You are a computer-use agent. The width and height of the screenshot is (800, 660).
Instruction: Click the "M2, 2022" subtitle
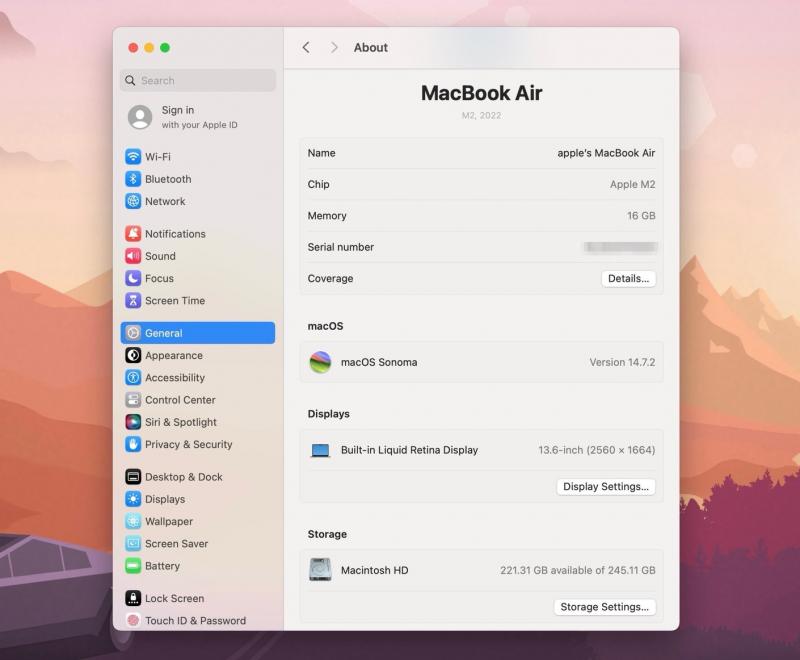tap(482, 115)
